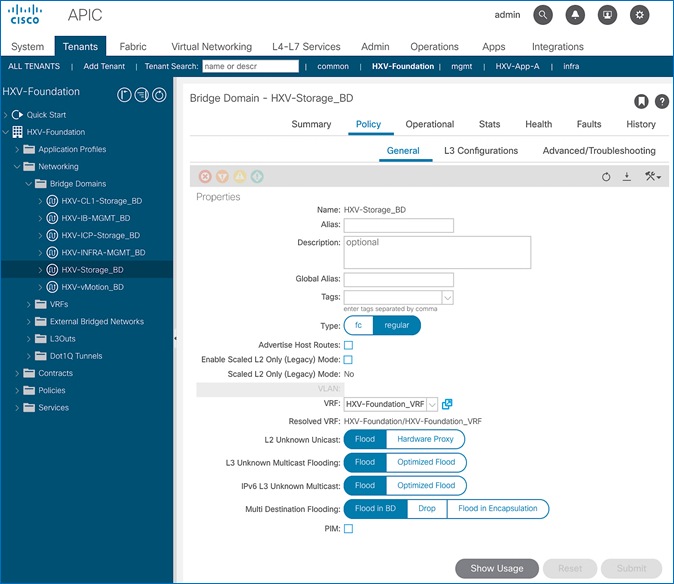Click the Global Alias input field
The width and height of the screenshot is (674, 584).
pyautogui.click(x=399, y=279)
